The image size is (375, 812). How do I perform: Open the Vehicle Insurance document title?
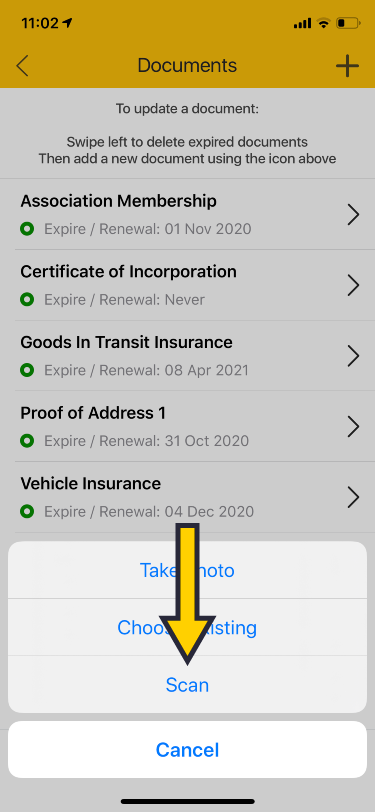[x=91, y=484]
